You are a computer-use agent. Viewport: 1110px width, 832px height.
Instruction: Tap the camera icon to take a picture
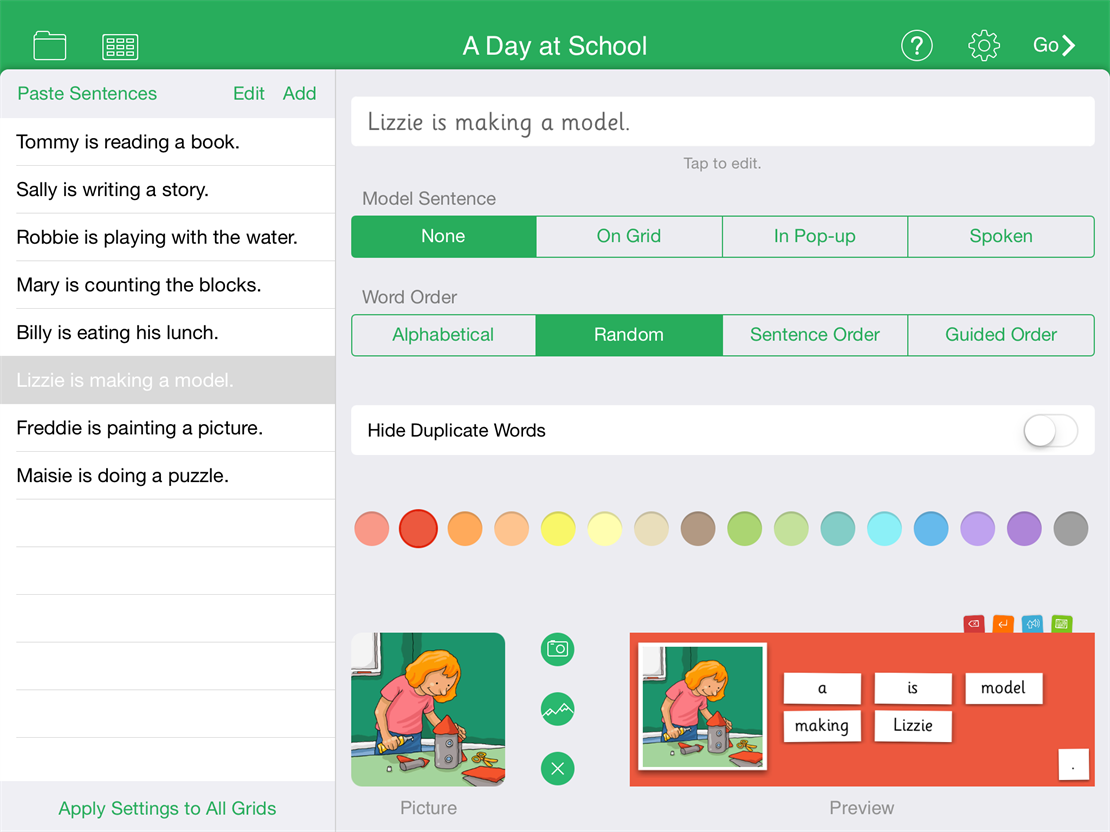coord(558,649)
